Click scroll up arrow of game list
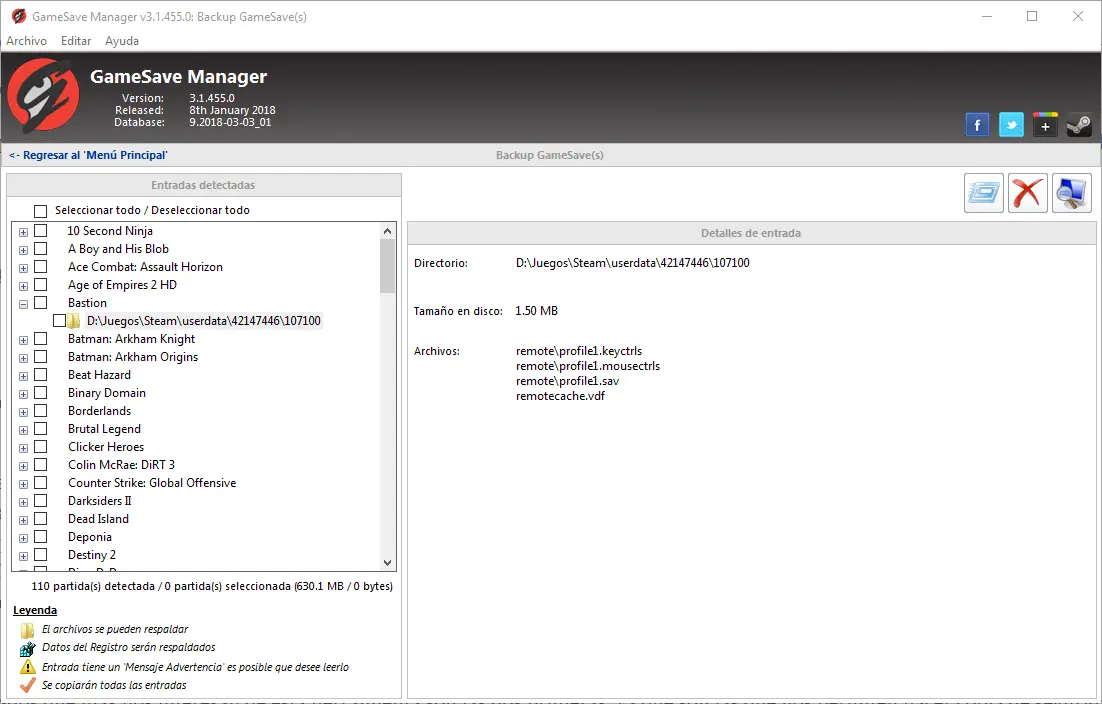Viewport: 1102px width, 704px height. click(387, 231)
